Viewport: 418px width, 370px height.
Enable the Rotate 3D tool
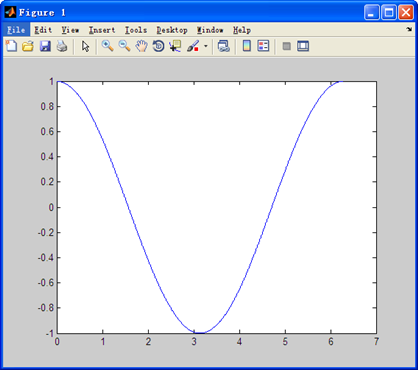coord(158,46)
